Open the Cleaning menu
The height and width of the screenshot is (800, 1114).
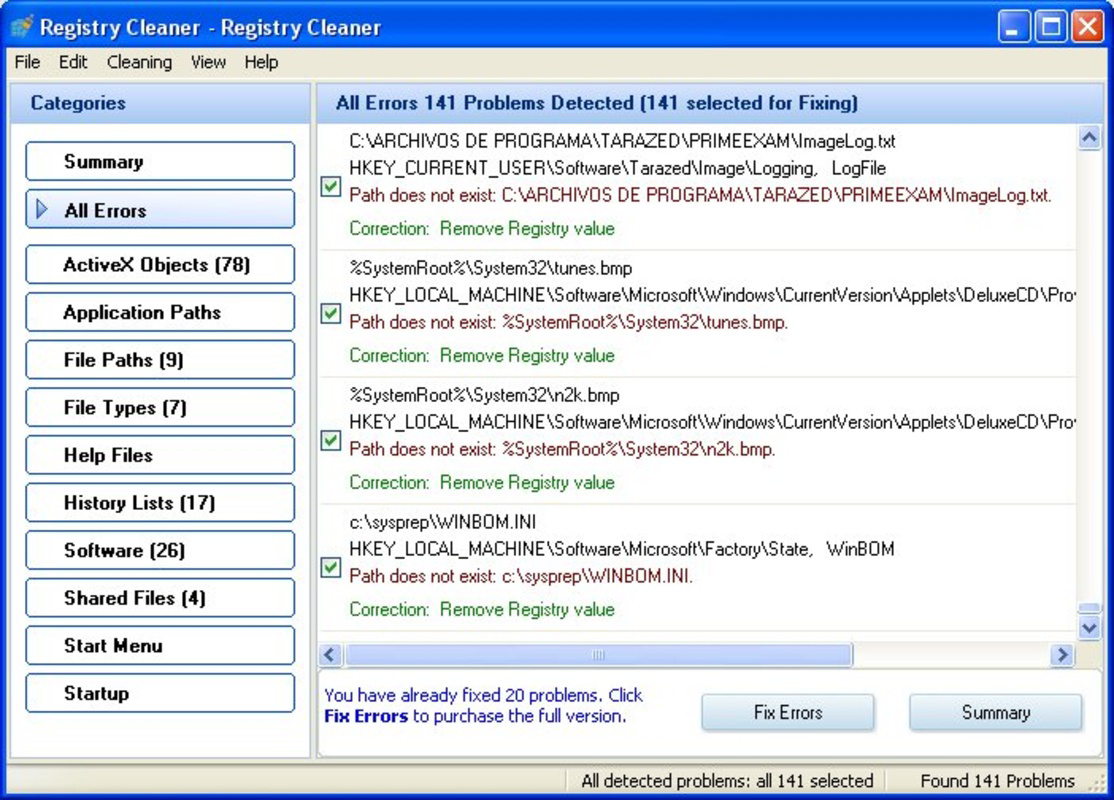pos(139,62)
